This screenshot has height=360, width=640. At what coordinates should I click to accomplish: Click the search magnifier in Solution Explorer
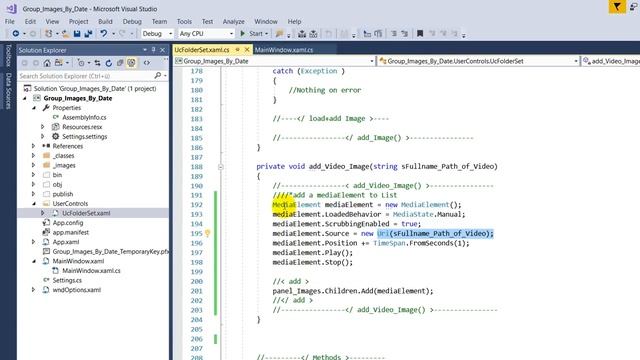tap(158, 76)
